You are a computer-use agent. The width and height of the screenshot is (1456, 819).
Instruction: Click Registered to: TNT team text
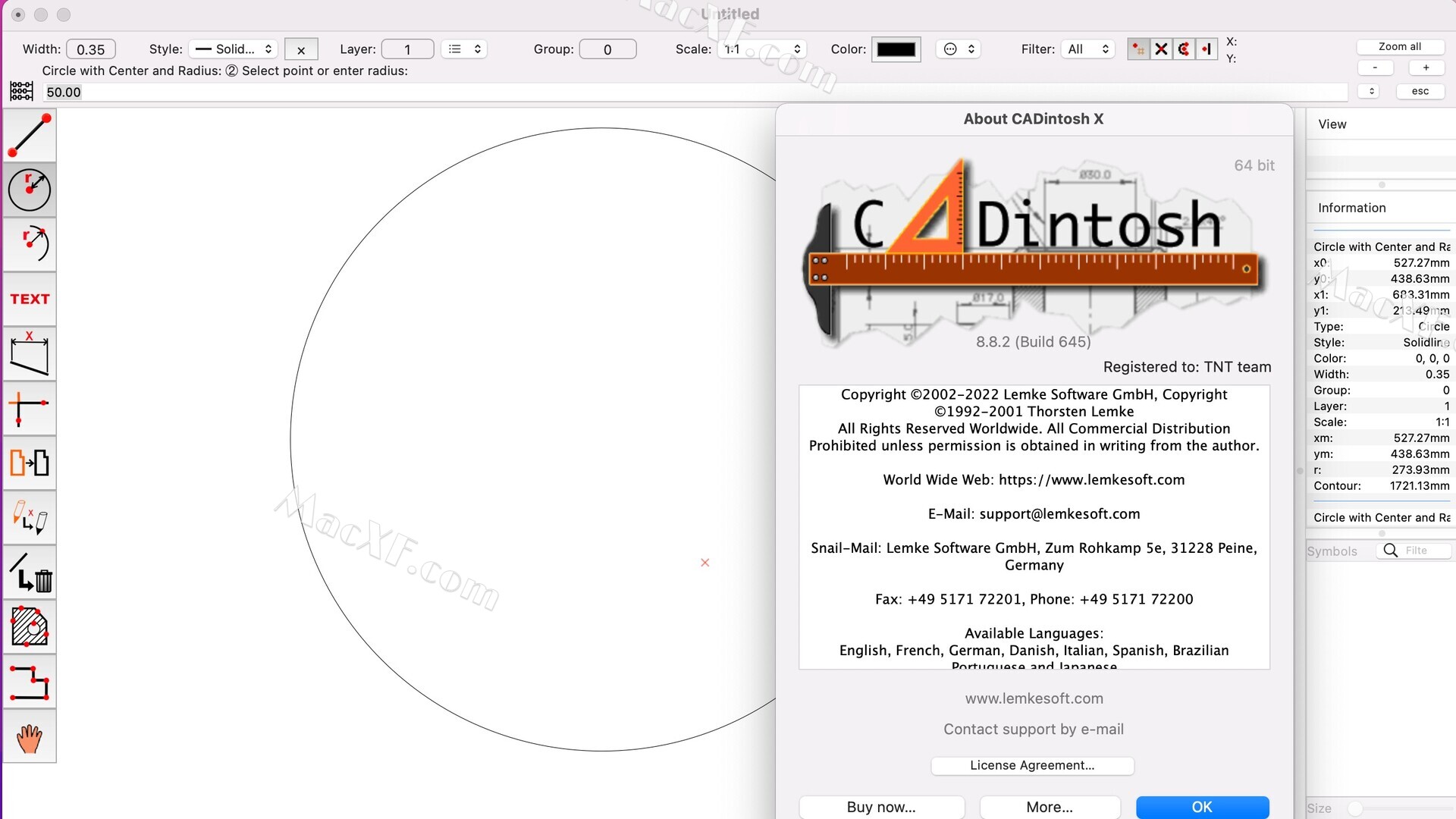[x=1187, y=367]
